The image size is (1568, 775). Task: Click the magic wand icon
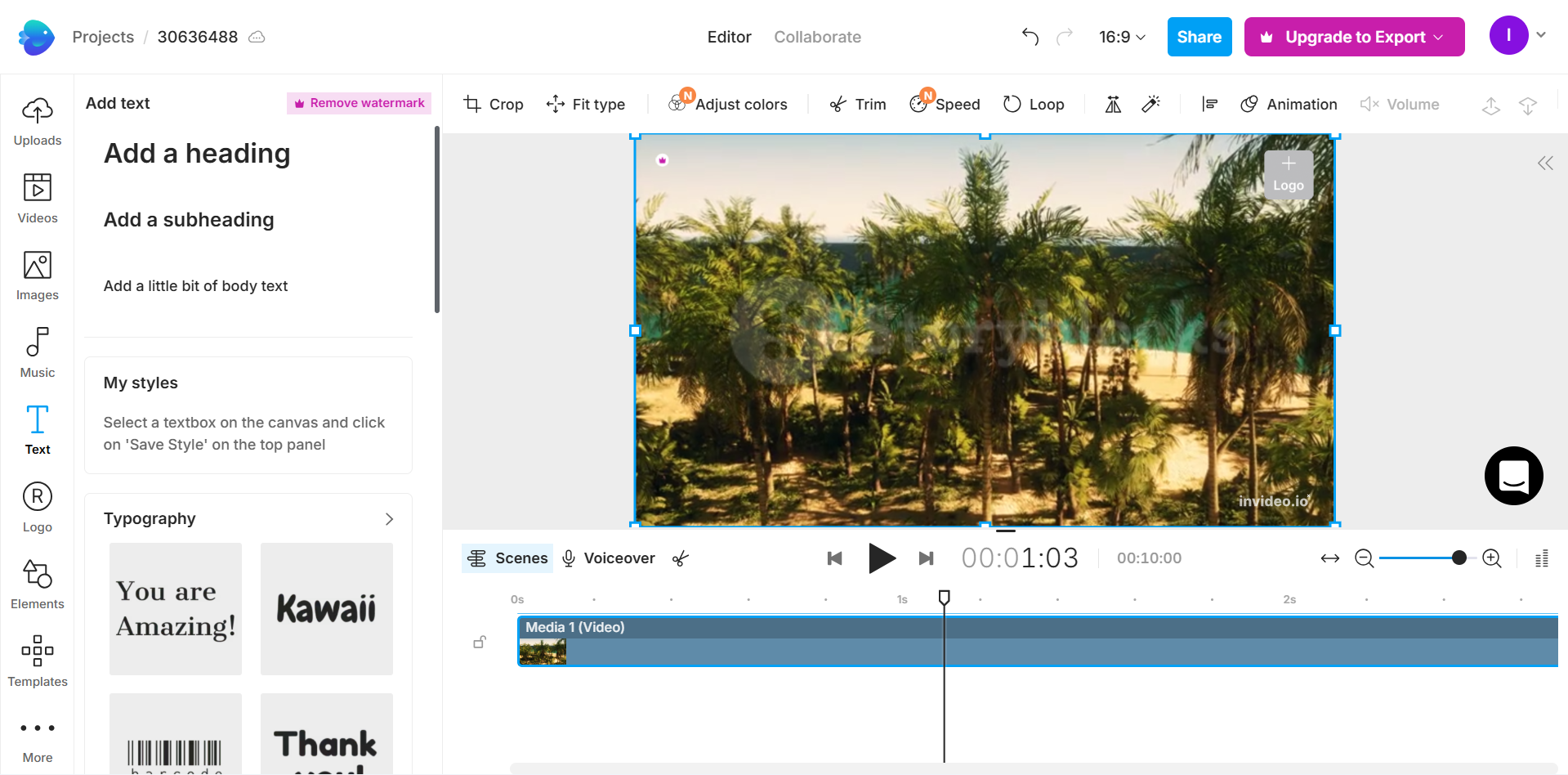1150,104
